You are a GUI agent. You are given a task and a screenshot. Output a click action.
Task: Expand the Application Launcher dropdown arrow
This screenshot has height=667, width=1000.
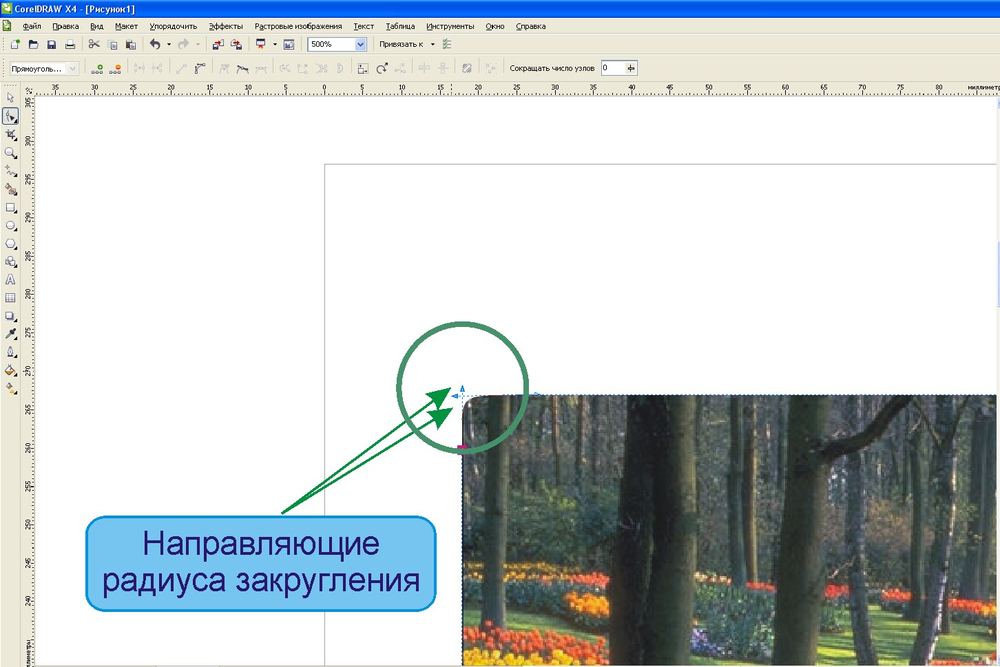point(275,44)
